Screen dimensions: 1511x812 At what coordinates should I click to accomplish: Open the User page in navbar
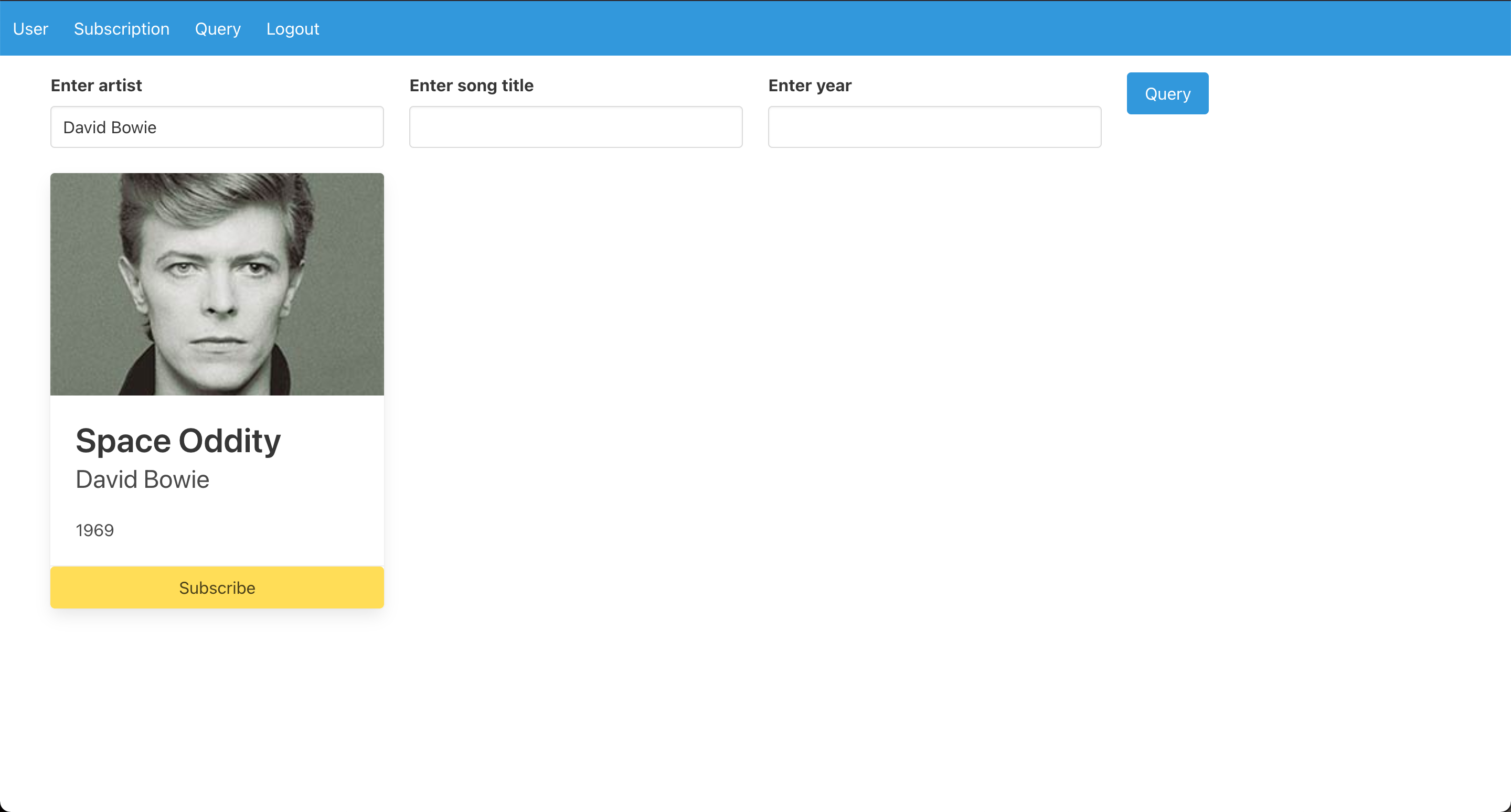pyautogui.click(x=30, y=29)
